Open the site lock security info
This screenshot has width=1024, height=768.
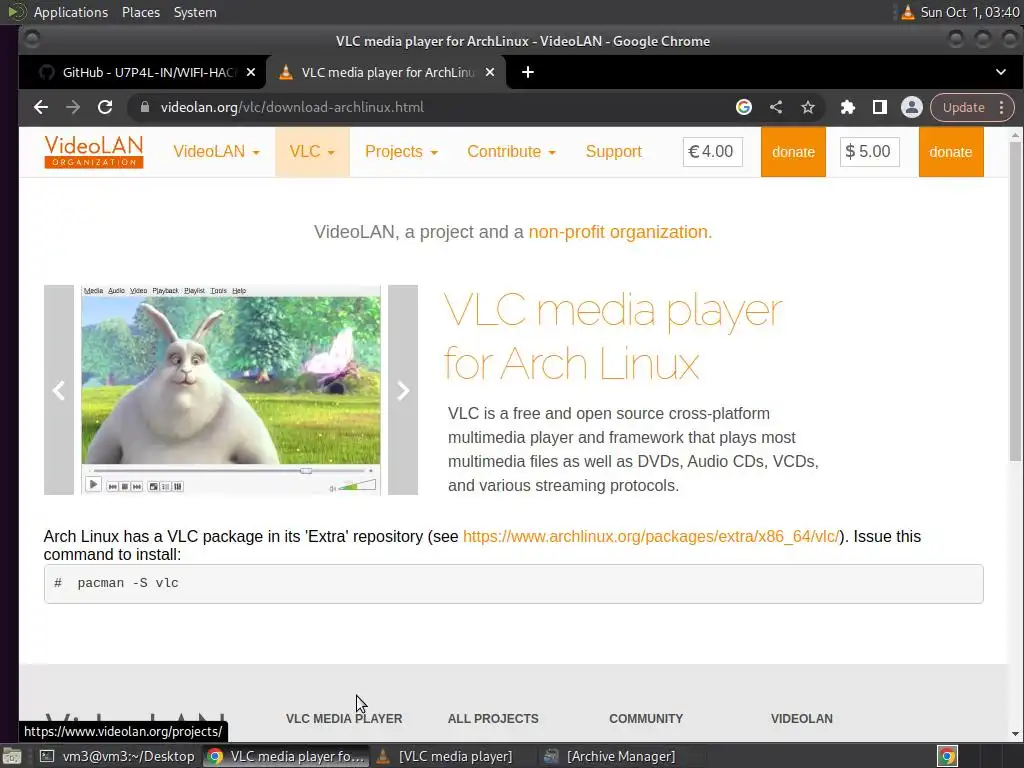pos(144,107)
